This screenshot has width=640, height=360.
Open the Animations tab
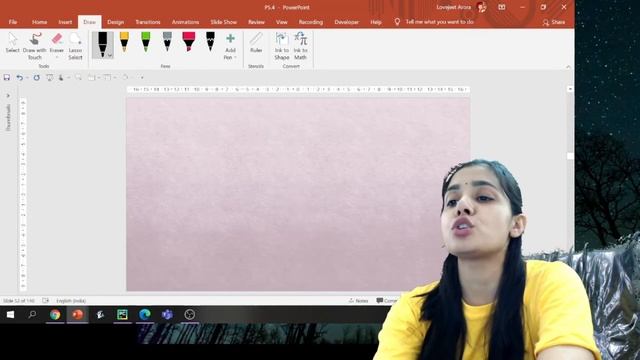(185, 22)
